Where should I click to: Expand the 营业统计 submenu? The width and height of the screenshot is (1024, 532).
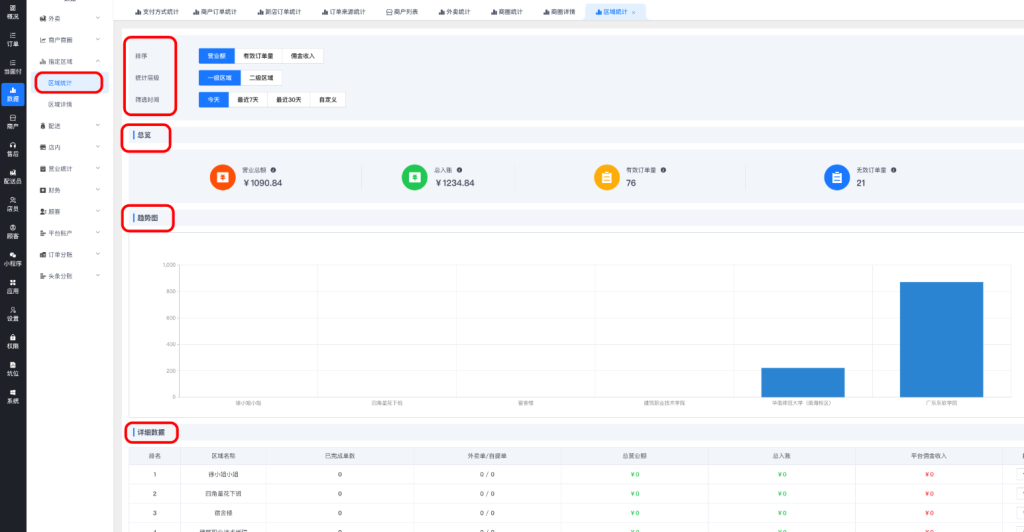68,168
